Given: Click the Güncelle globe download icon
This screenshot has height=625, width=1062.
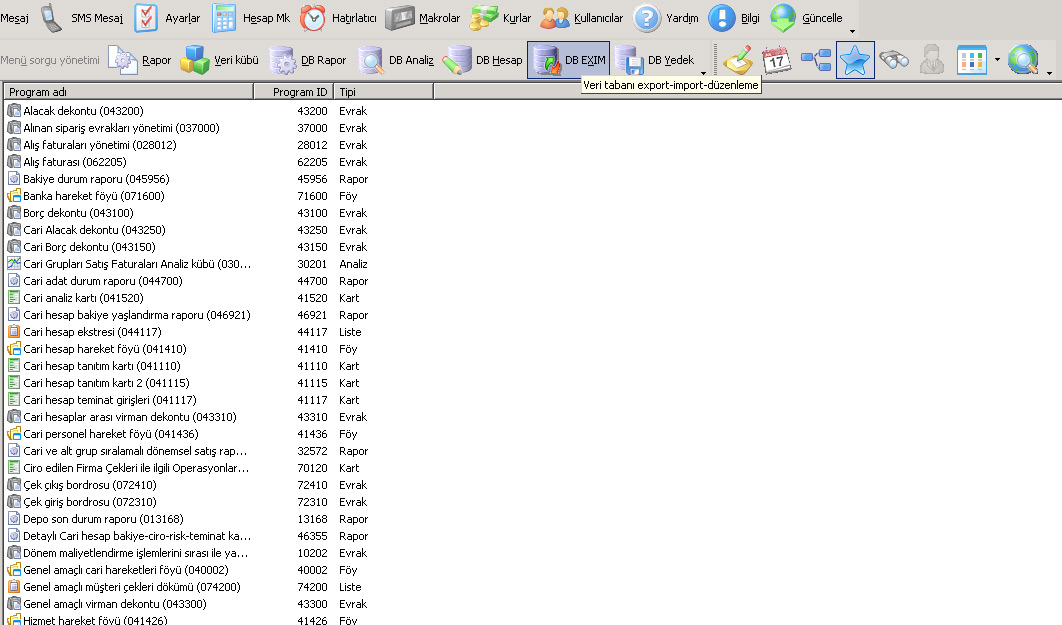Looking at the screenshot, I should 783,18.
